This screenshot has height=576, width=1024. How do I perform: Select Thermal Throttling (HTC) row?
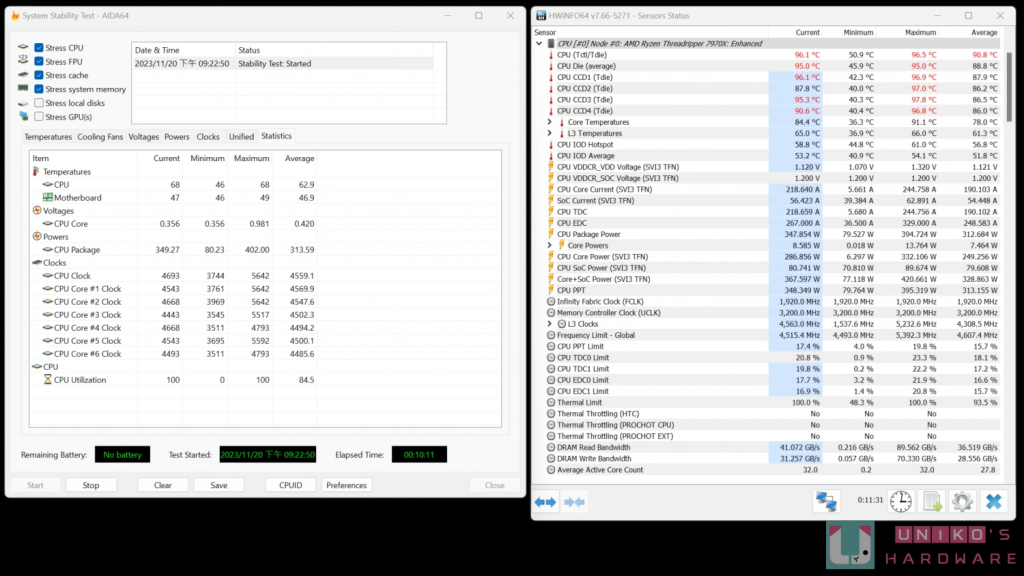point(767,413)
